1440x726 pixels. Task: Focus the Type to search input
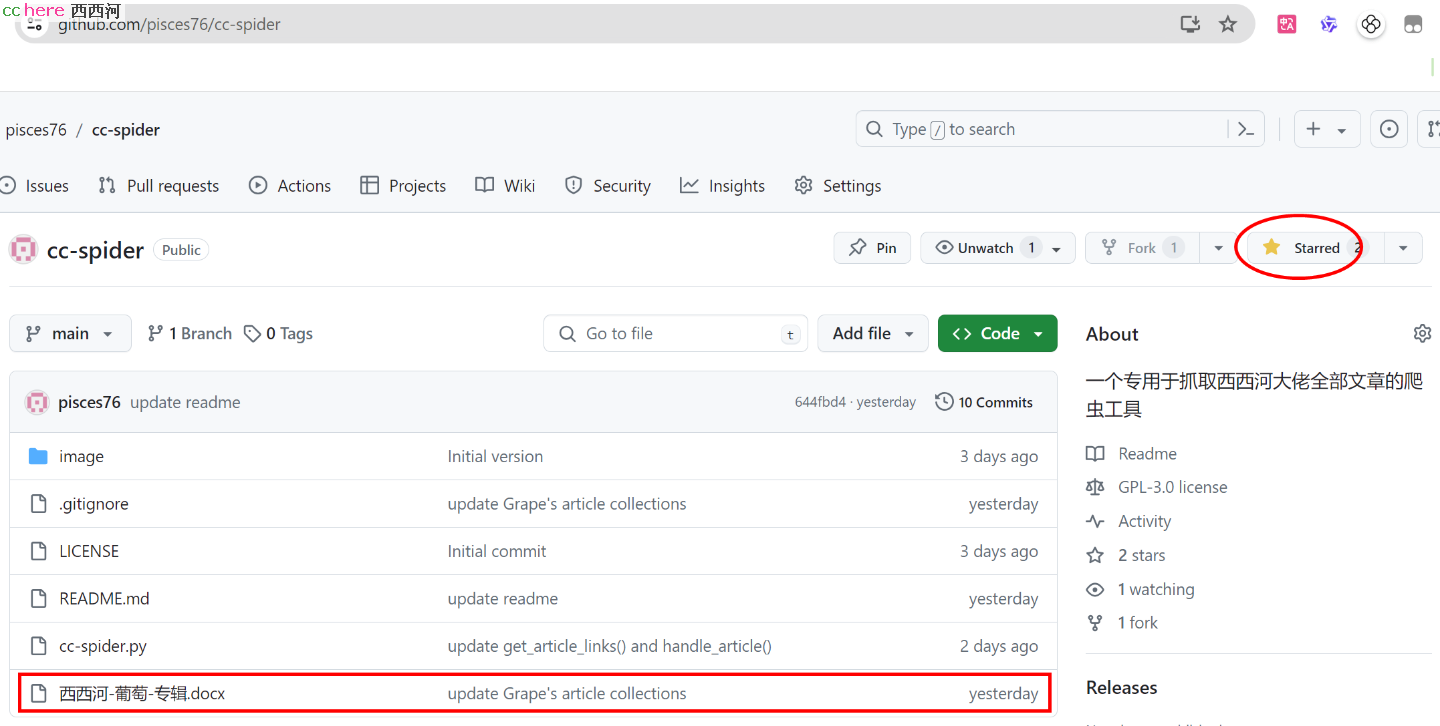point(1060,129)
